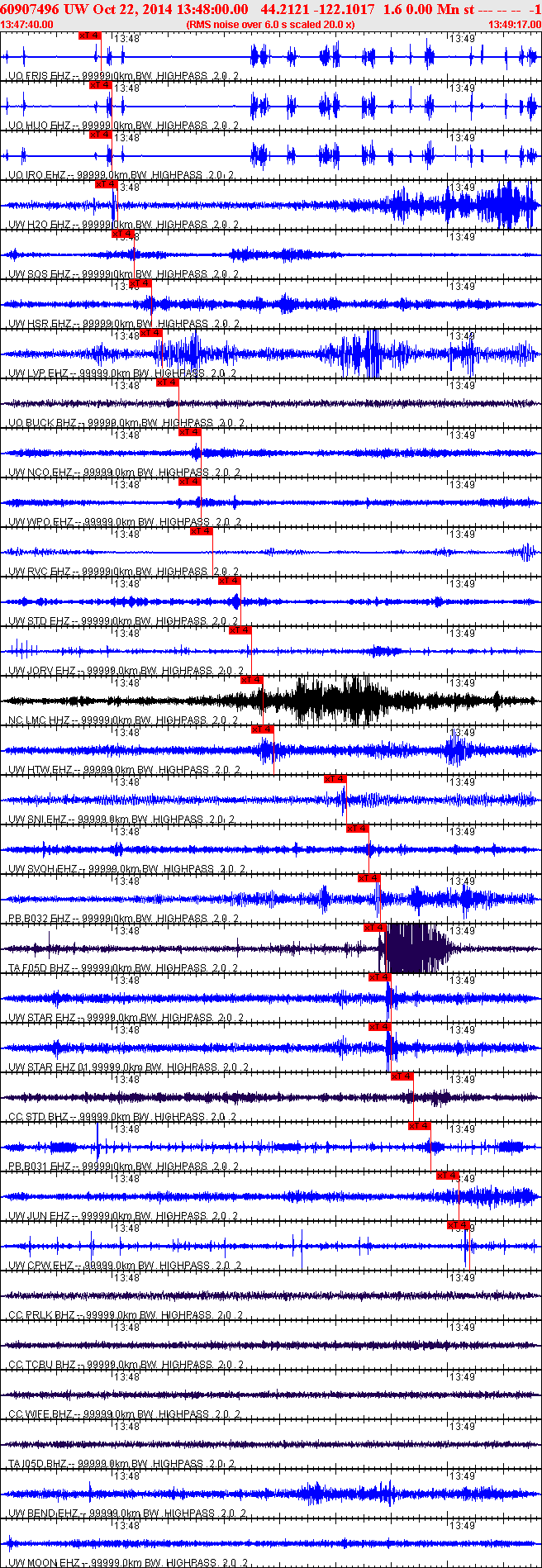Click the end time 13:49:17.00 label
This screenshot has height=1568, width=542.
click(515, 25)
